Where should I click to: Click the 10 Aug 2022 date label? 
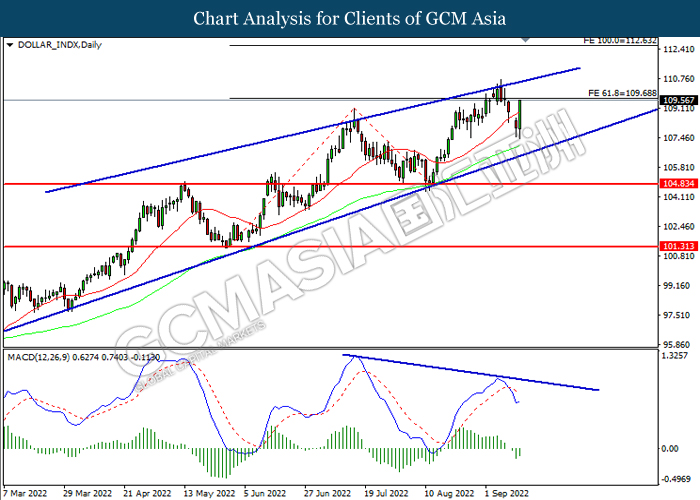click(x=449, y=493)
